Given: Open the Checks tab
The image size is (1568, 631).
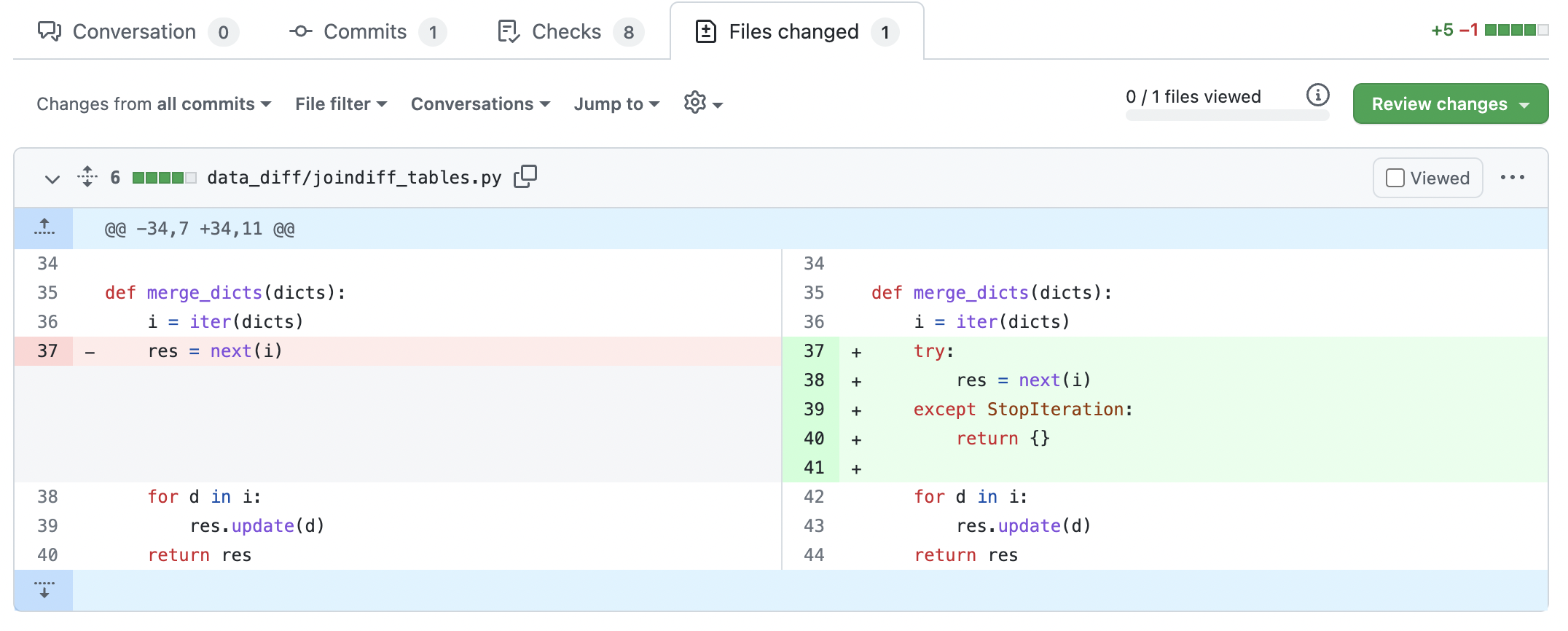Looking at the screenshot, I should click(570, 31).
